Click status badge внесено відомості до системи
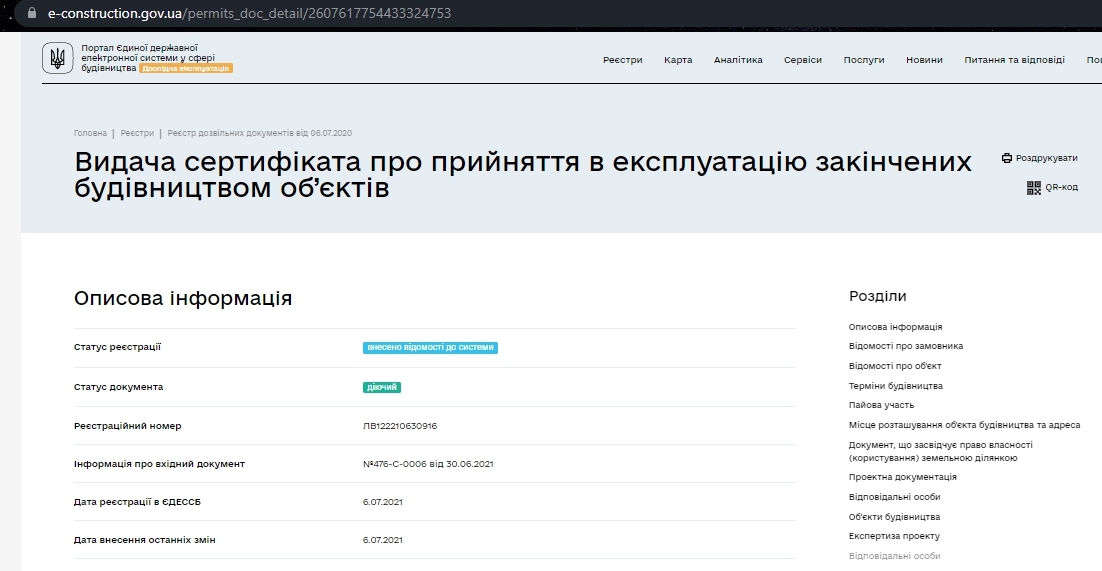Screen dimensions: 1102x571 pyautogui.click(x=430, y=347)
